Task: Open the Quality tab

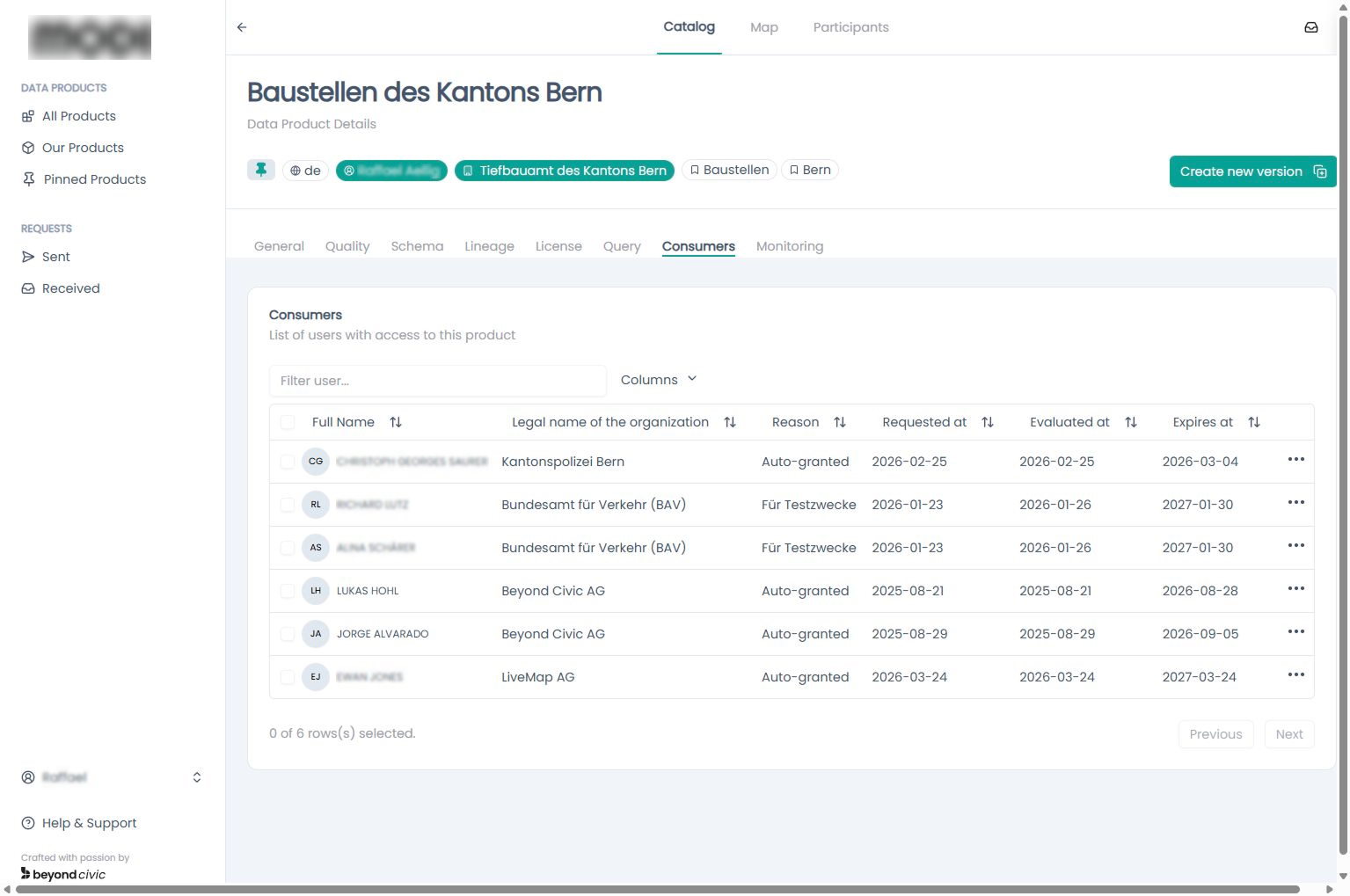Action: [347, 246]
